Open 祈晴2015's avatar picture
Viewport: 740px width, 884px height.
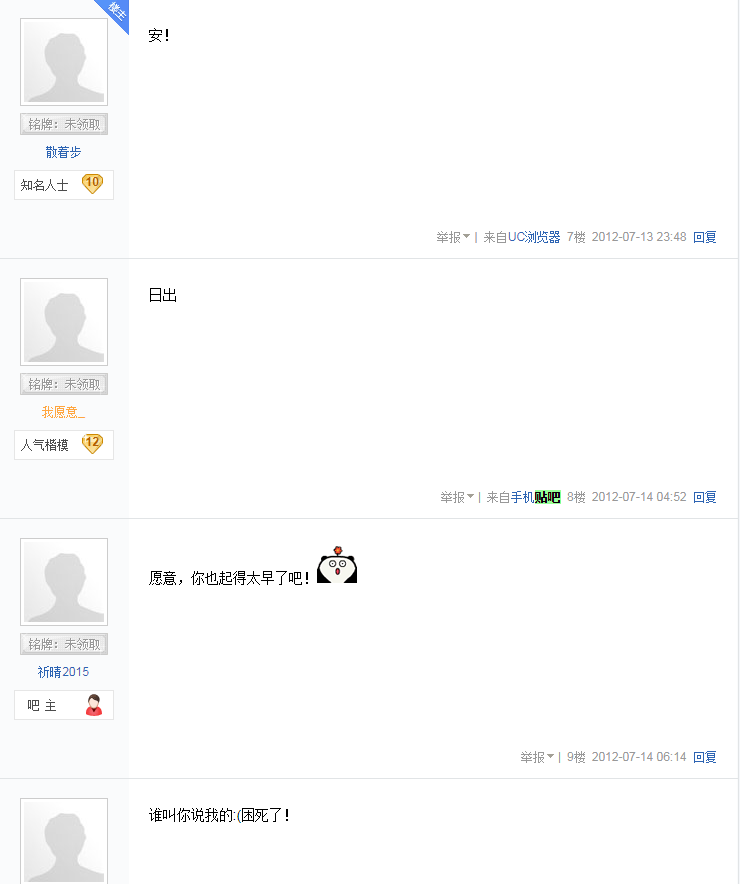tap(64, 582)
